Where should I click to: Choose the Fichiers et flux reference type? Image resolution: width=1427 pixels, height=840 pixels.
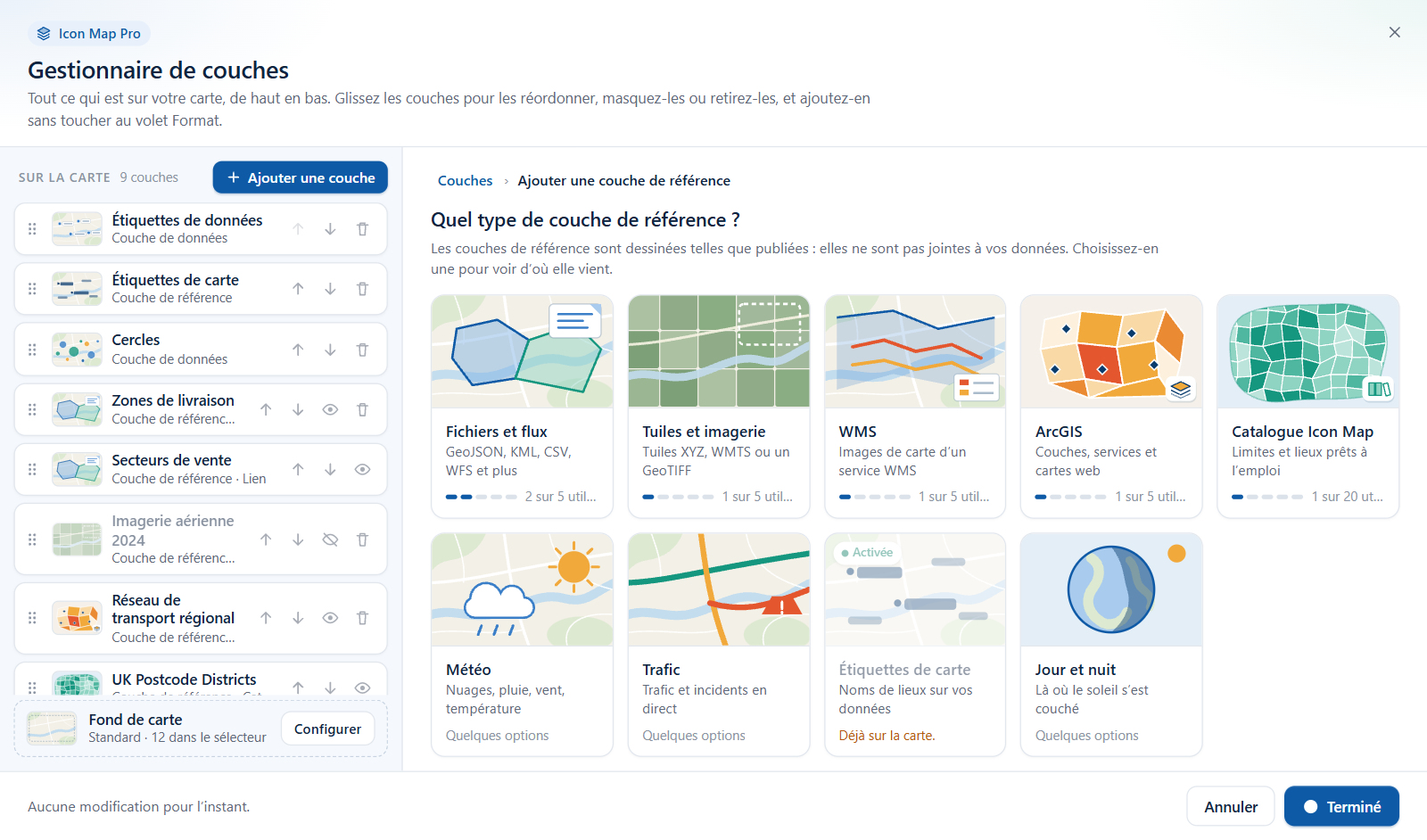coord(522,407)
